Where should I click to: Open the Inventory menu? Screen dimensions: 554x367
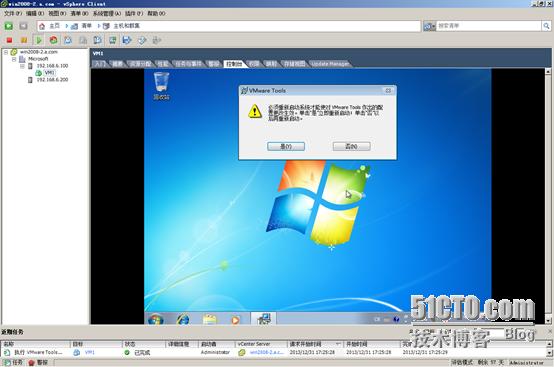(79, 13)
